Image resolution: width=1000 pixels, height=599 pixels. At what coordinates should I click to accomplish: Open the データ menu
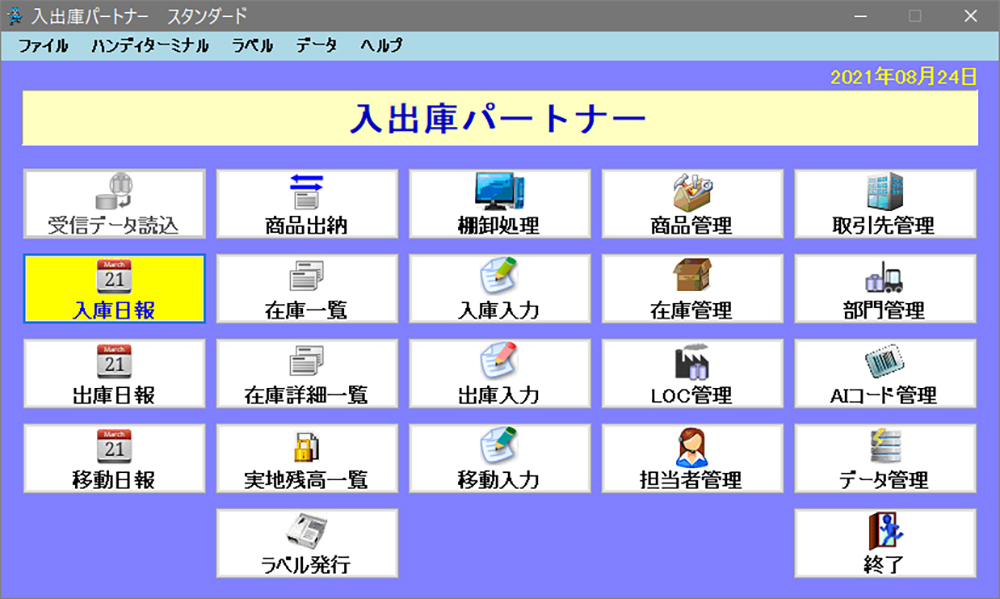pos(316,46)
